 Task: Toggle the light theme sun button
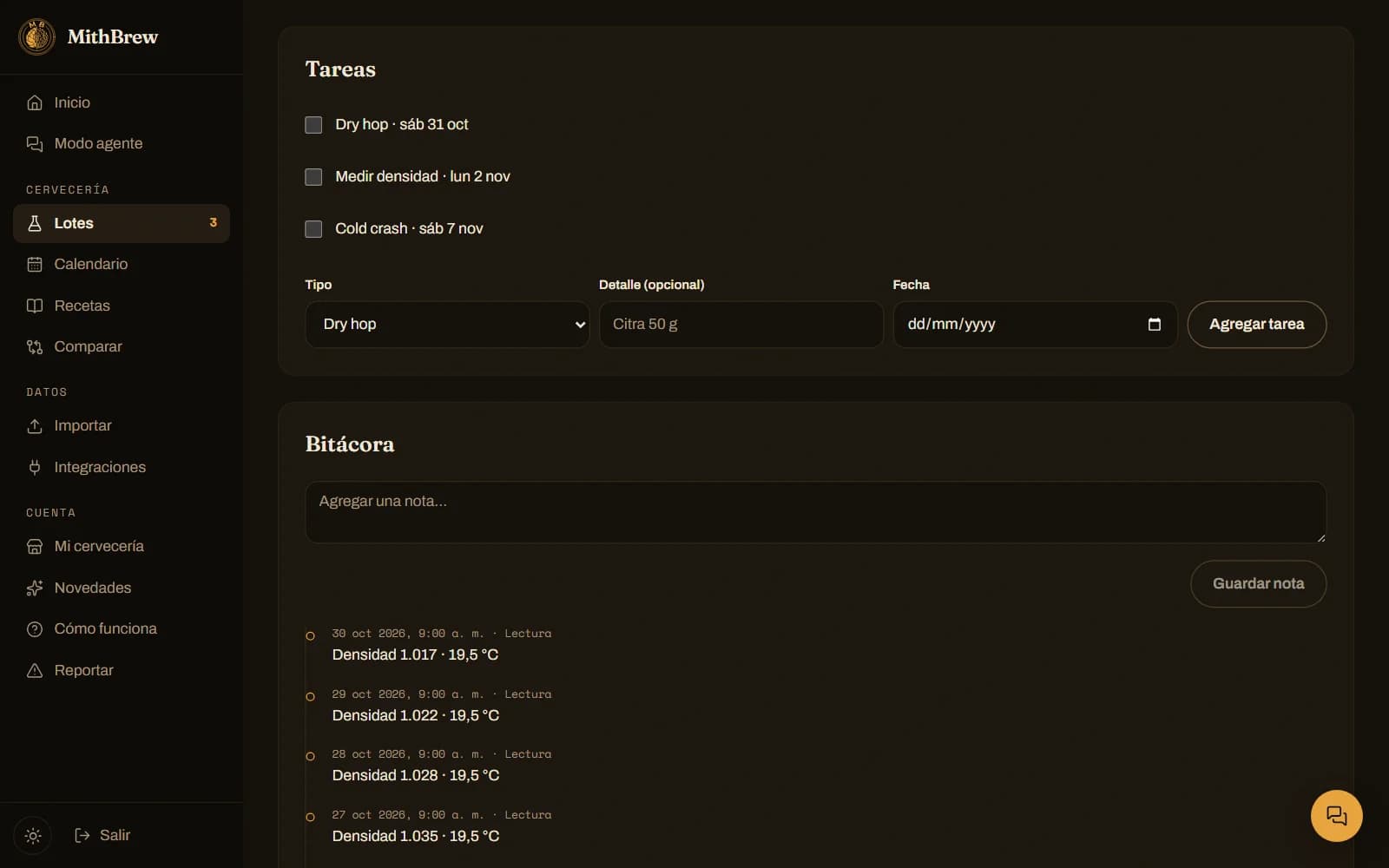pos(33,836)
